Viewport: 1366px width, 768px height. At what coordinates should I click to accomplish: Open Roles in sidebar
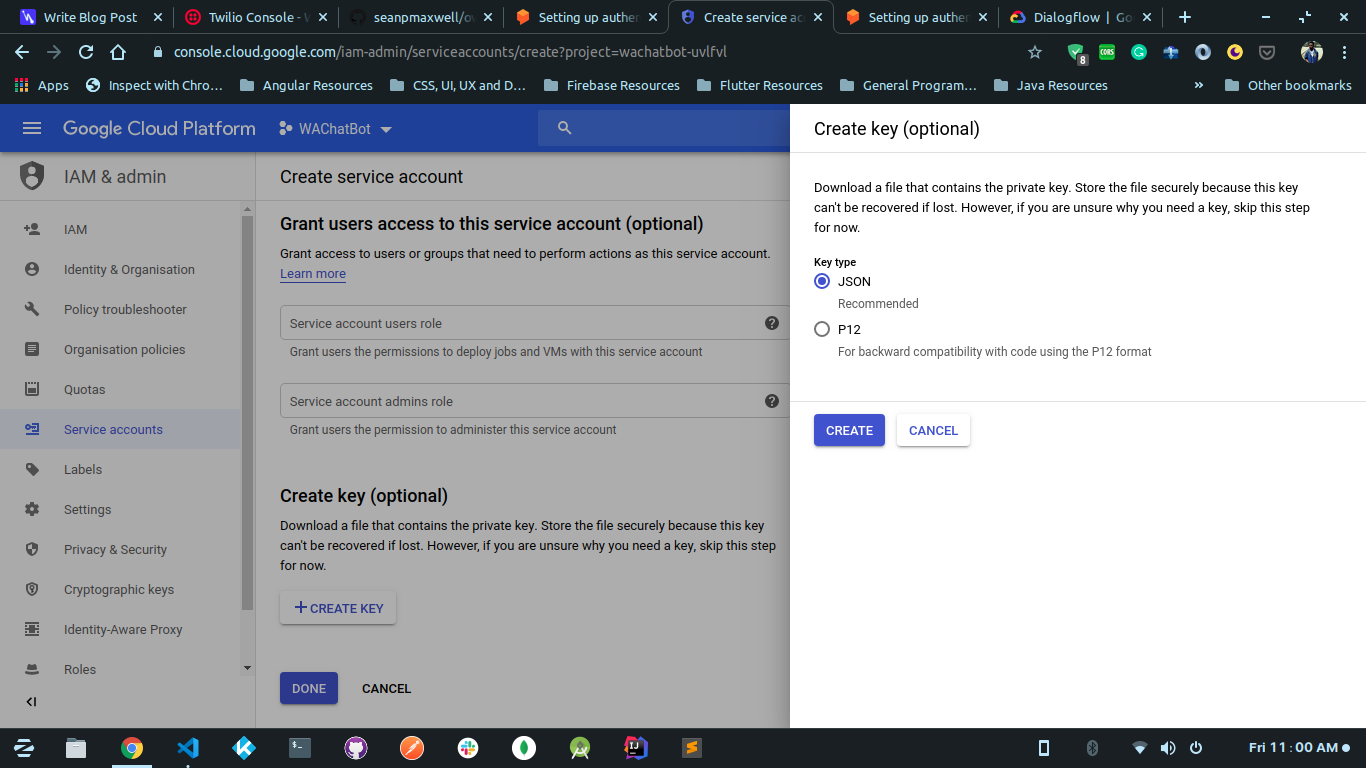coord(120,669)
